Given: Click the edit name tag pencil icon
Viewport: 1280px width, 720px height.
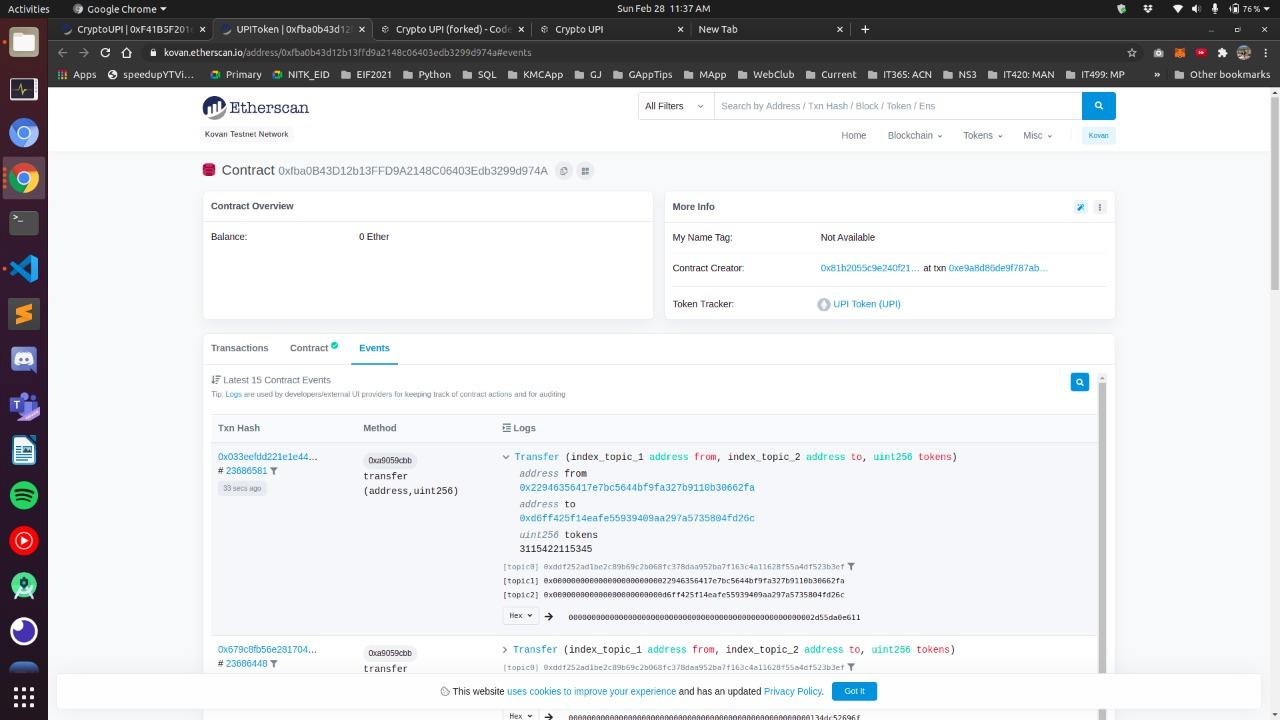Looking at the screenshot, I should [1080, 207].
